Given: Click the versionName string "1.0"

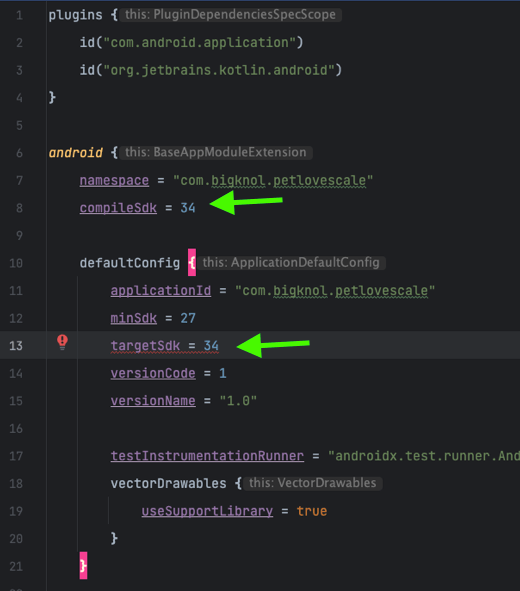Looking at the screenshot, I should point(238,401).
